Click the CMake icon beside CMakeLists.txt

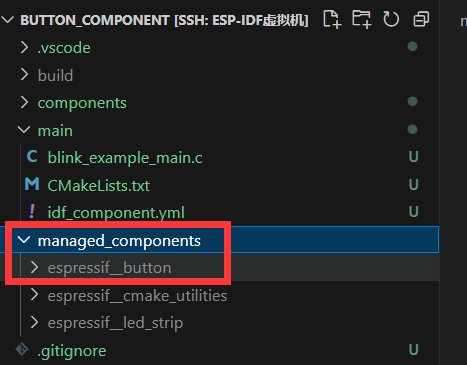32,184
